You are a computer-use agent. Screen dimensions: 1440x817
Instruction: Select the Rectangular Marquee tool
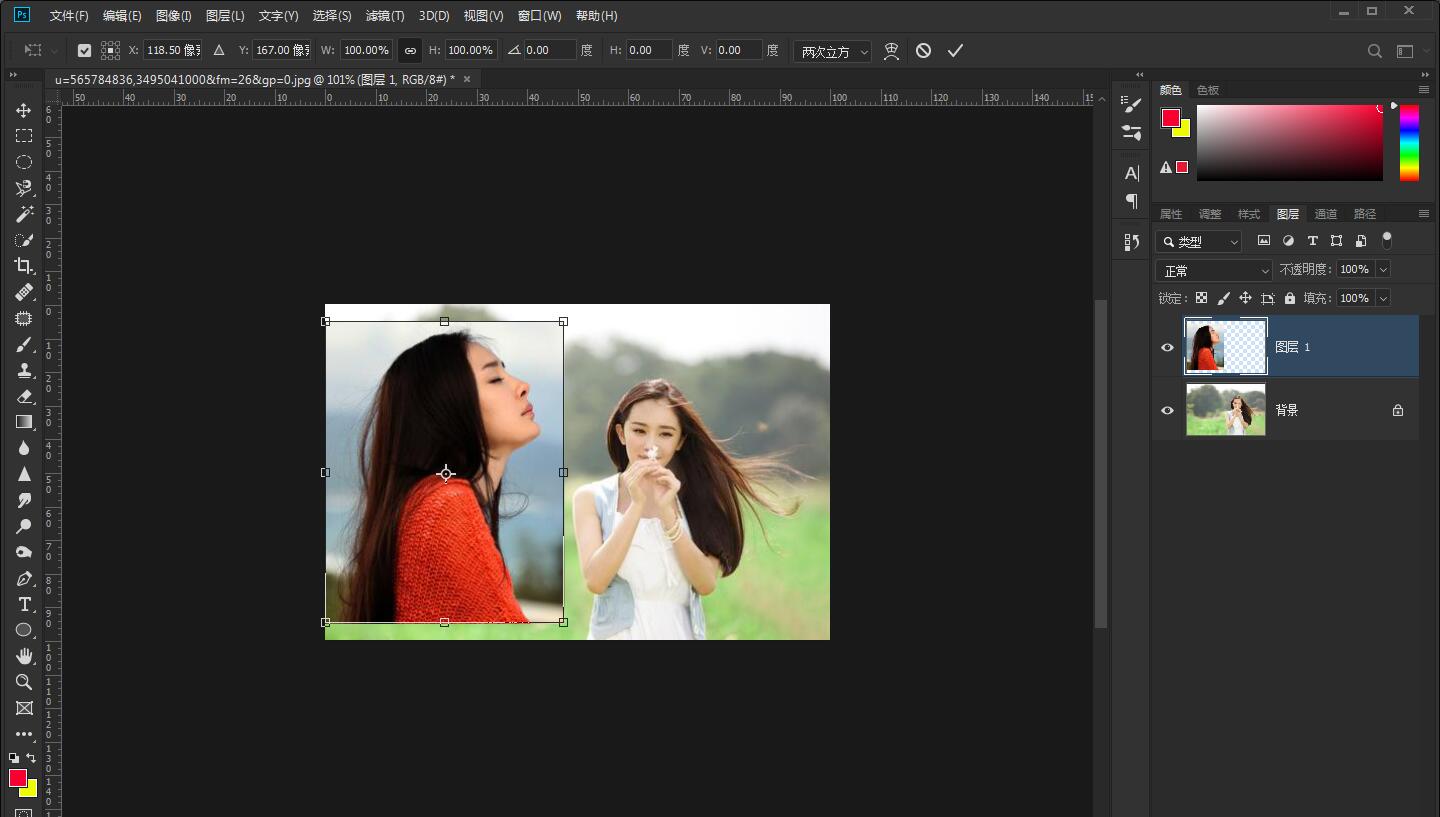tap(24, 136)
